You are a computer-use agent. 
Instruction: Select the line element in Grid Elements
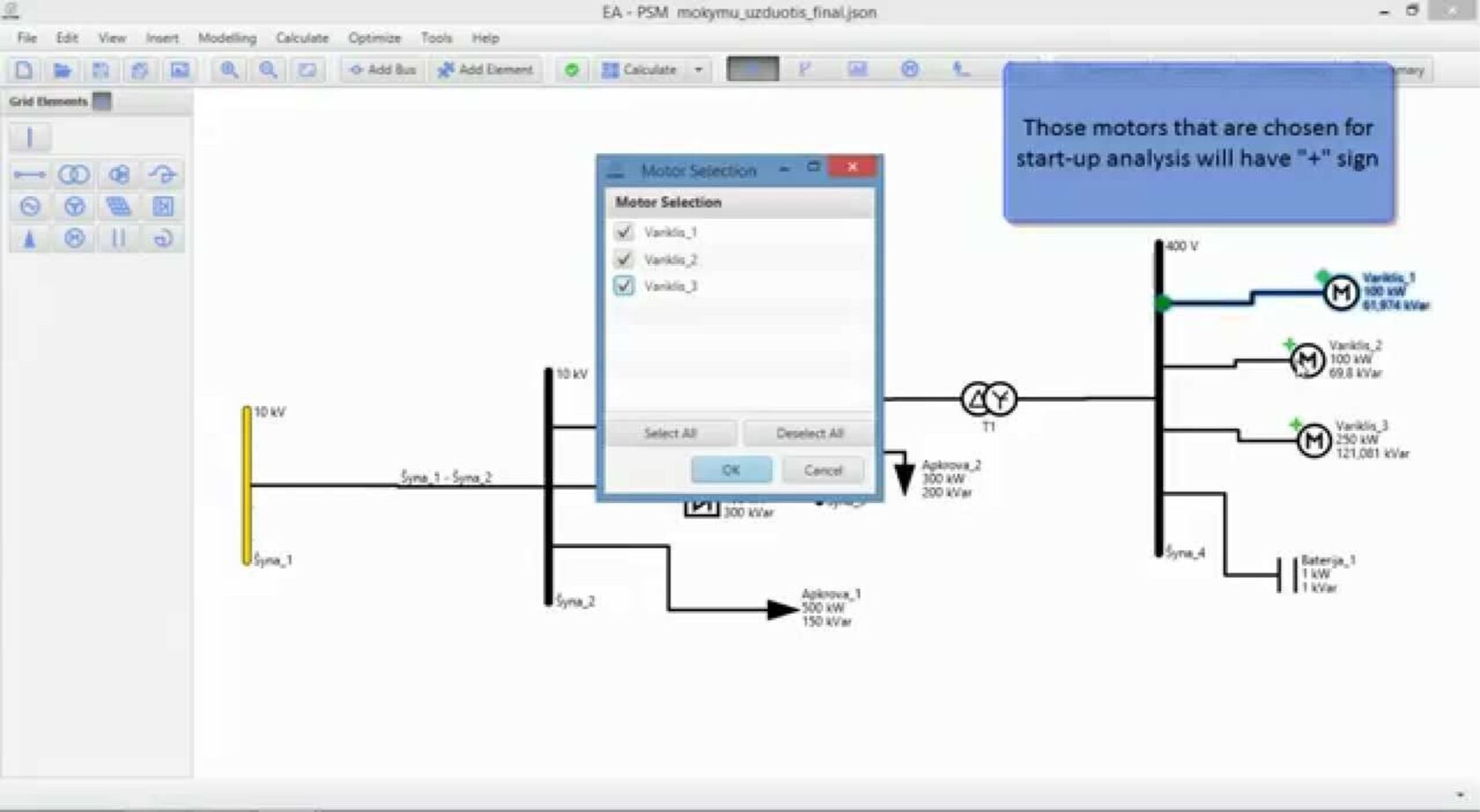(29, 174)
